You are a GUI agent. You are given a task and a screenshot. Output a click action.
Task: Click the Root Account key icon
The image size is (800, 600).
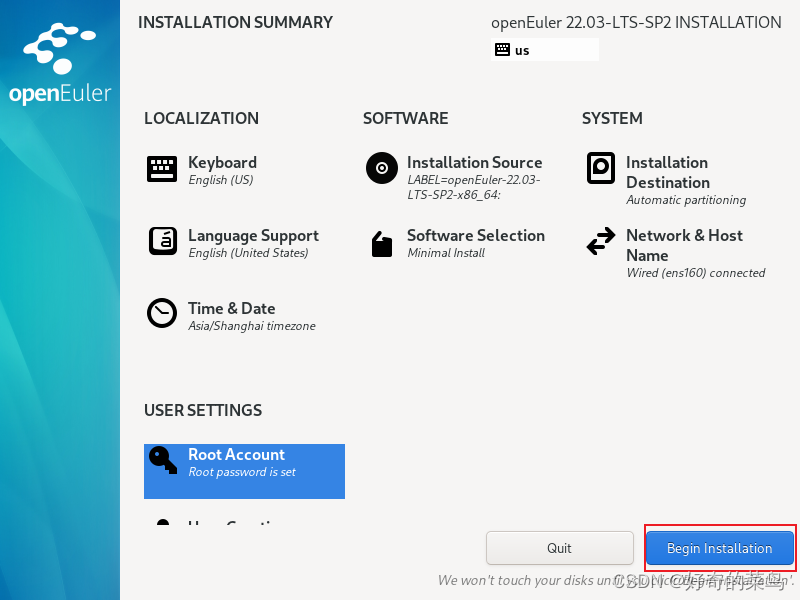pos(162,460)
